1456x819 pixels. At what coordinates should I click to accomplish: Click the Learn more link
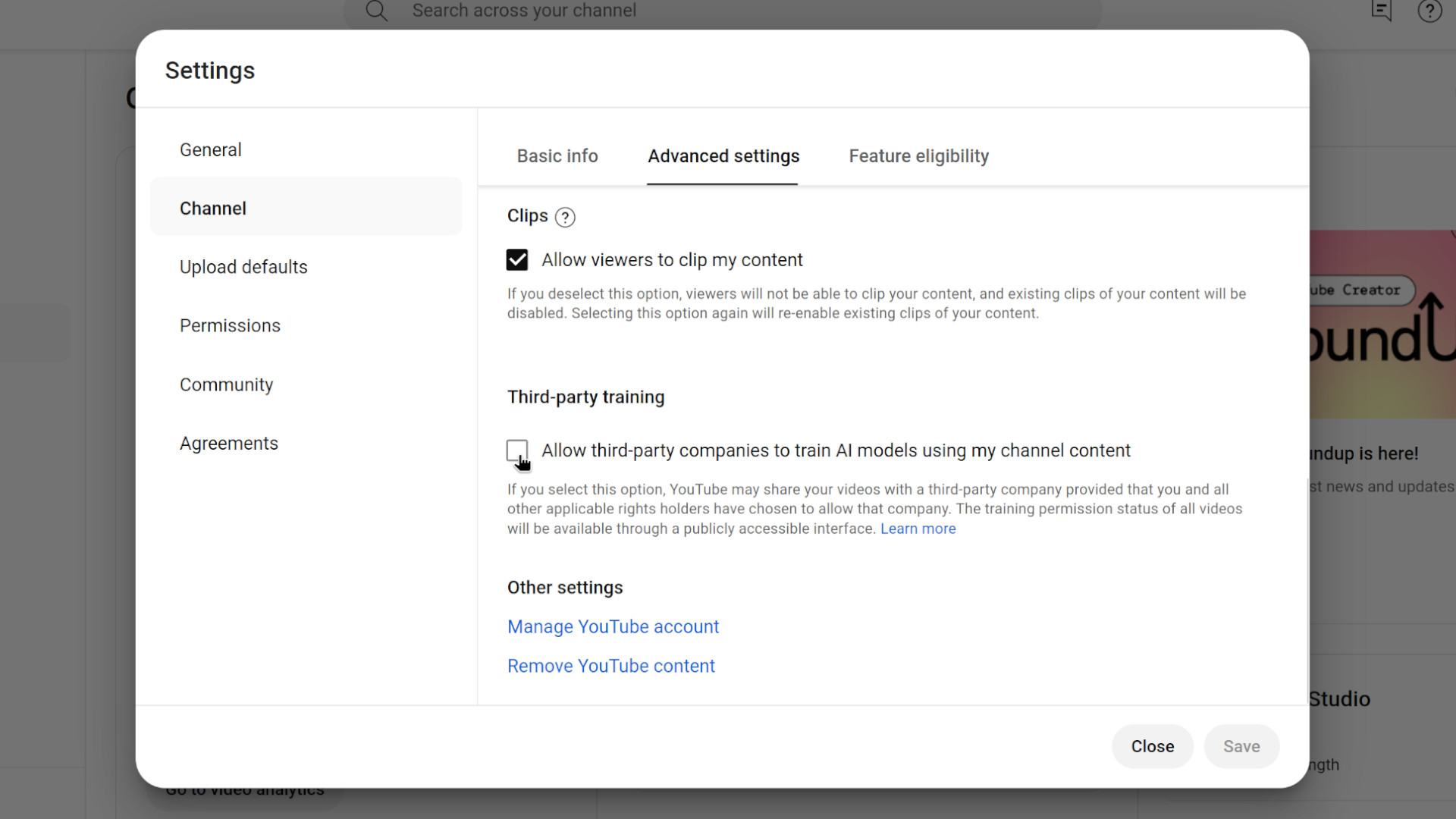coord(918,529)
